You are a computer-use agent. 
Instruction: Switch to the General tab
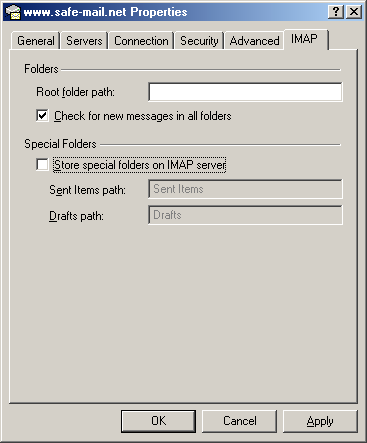pos(36,41)
